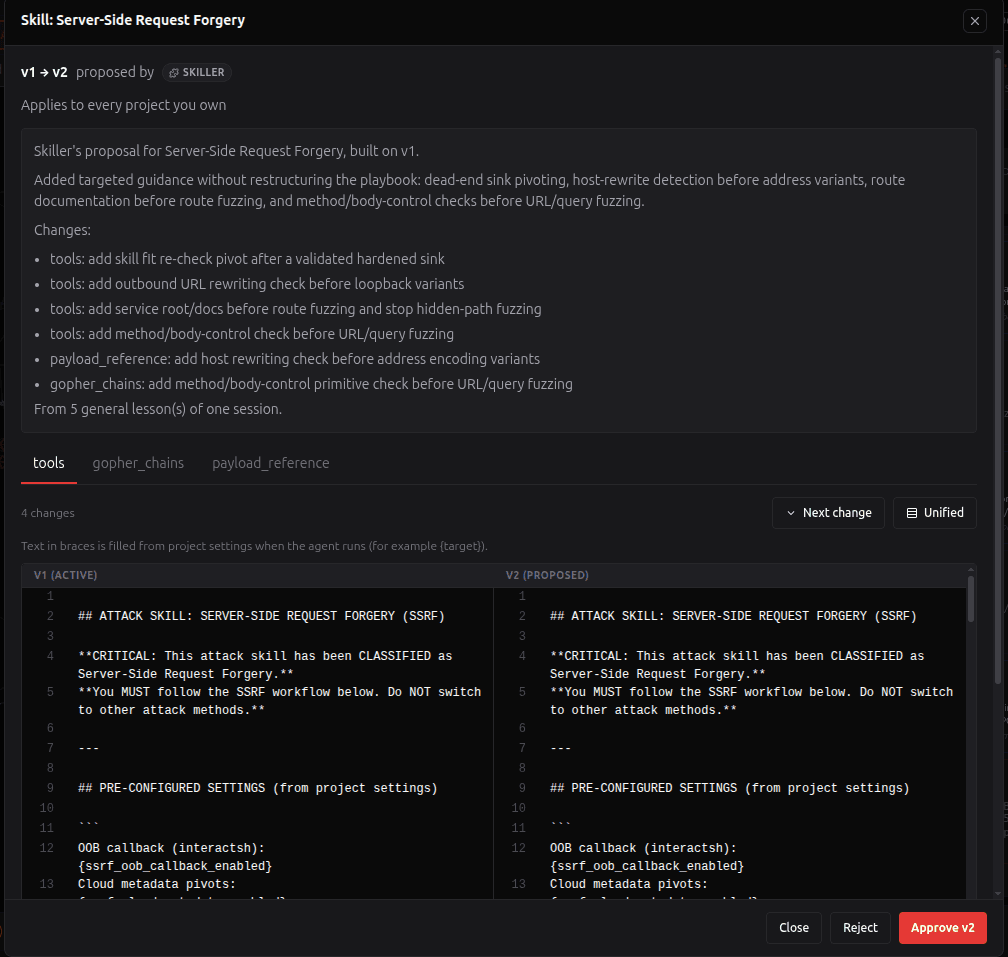Screen dimensions: 1008x957
Task: Click V2 line 2 'ATTACK SKILL' heading
Action: (x=733, y=616)
